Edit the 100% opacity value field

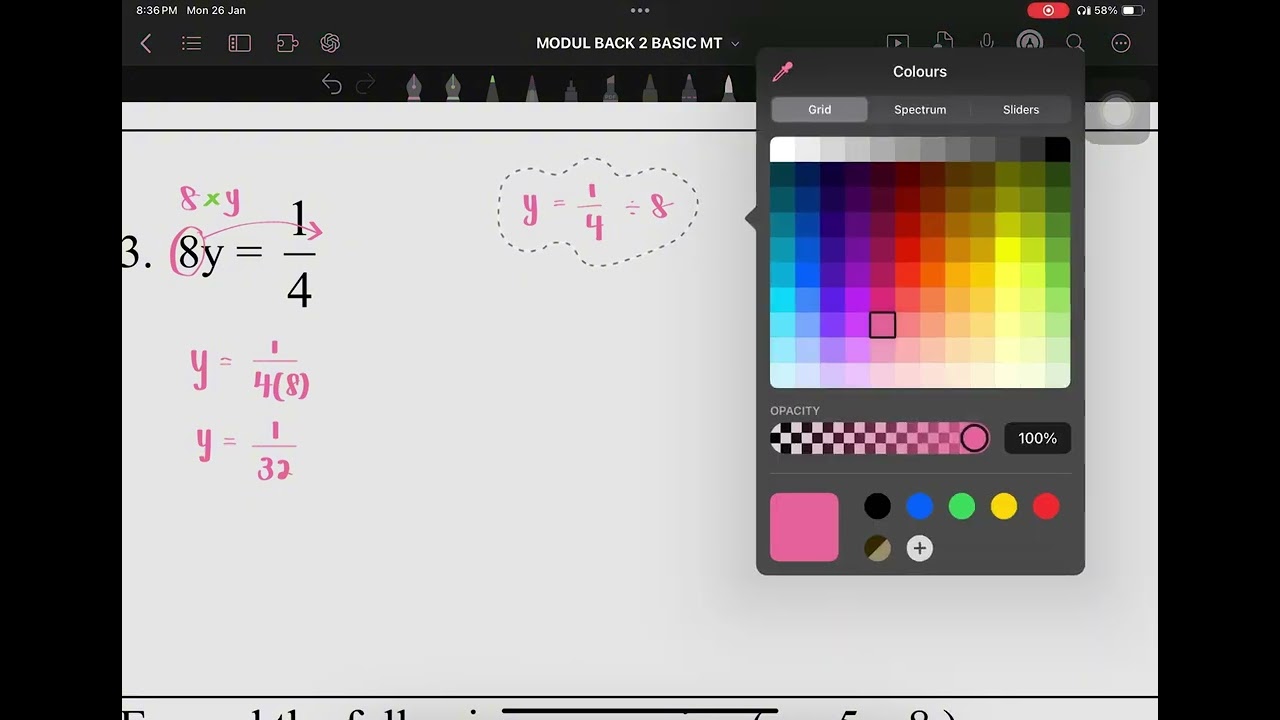[x=1037, y=438]
